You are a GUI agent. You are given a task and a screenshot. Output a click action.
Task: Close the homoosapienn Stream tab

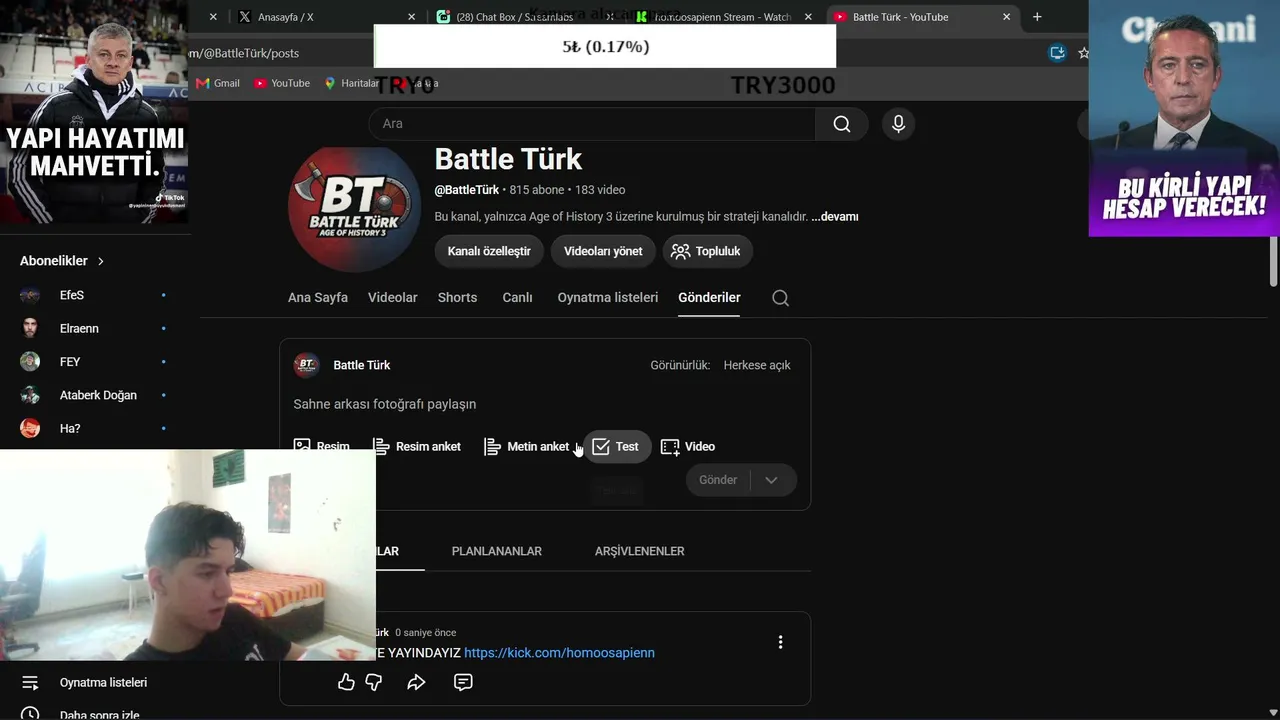[x=808, y=17]
